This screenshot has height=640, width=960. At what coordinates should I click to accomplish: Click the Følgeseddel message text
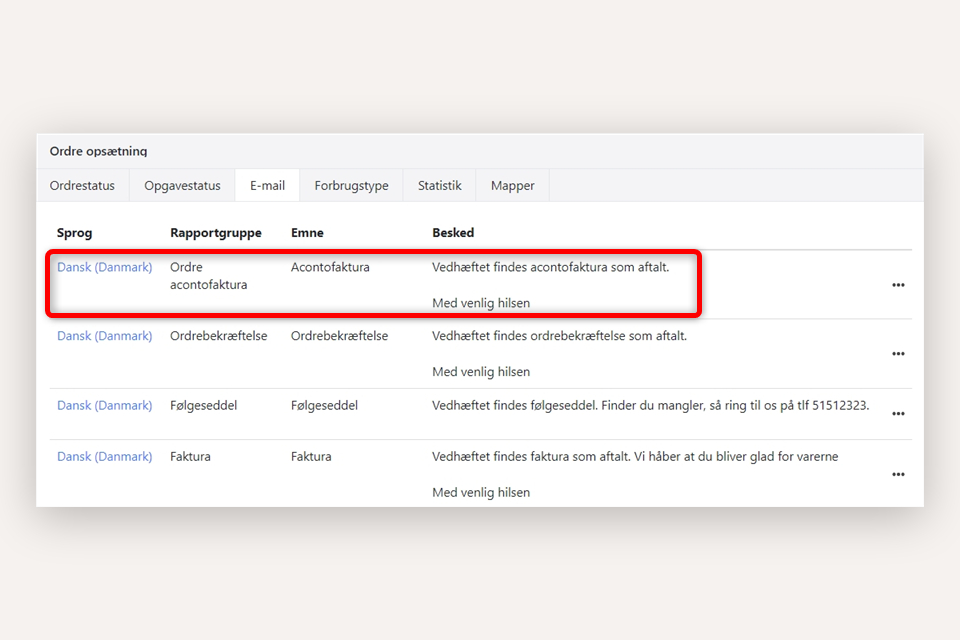(x=650, y=405)
